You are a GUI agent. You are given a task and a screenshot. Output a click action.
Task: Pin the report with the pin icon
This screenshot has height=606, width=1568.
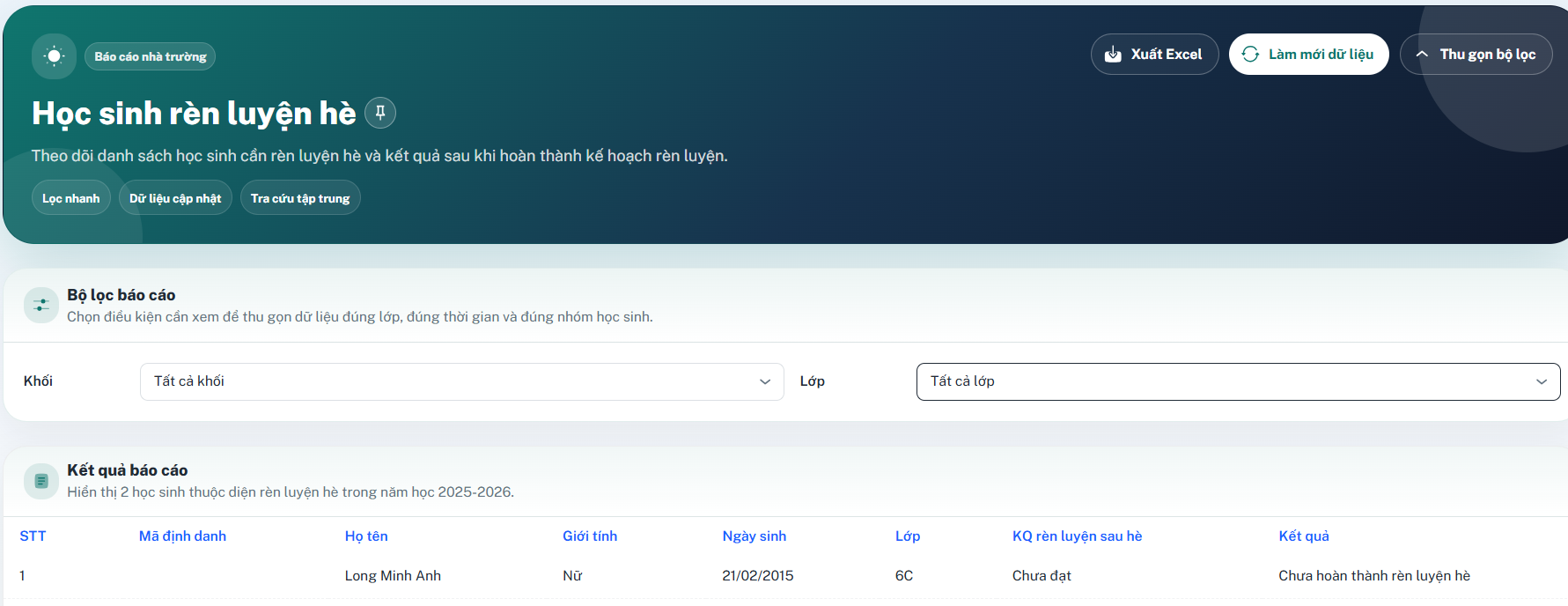pyautogui.click(x=380, y=113)
